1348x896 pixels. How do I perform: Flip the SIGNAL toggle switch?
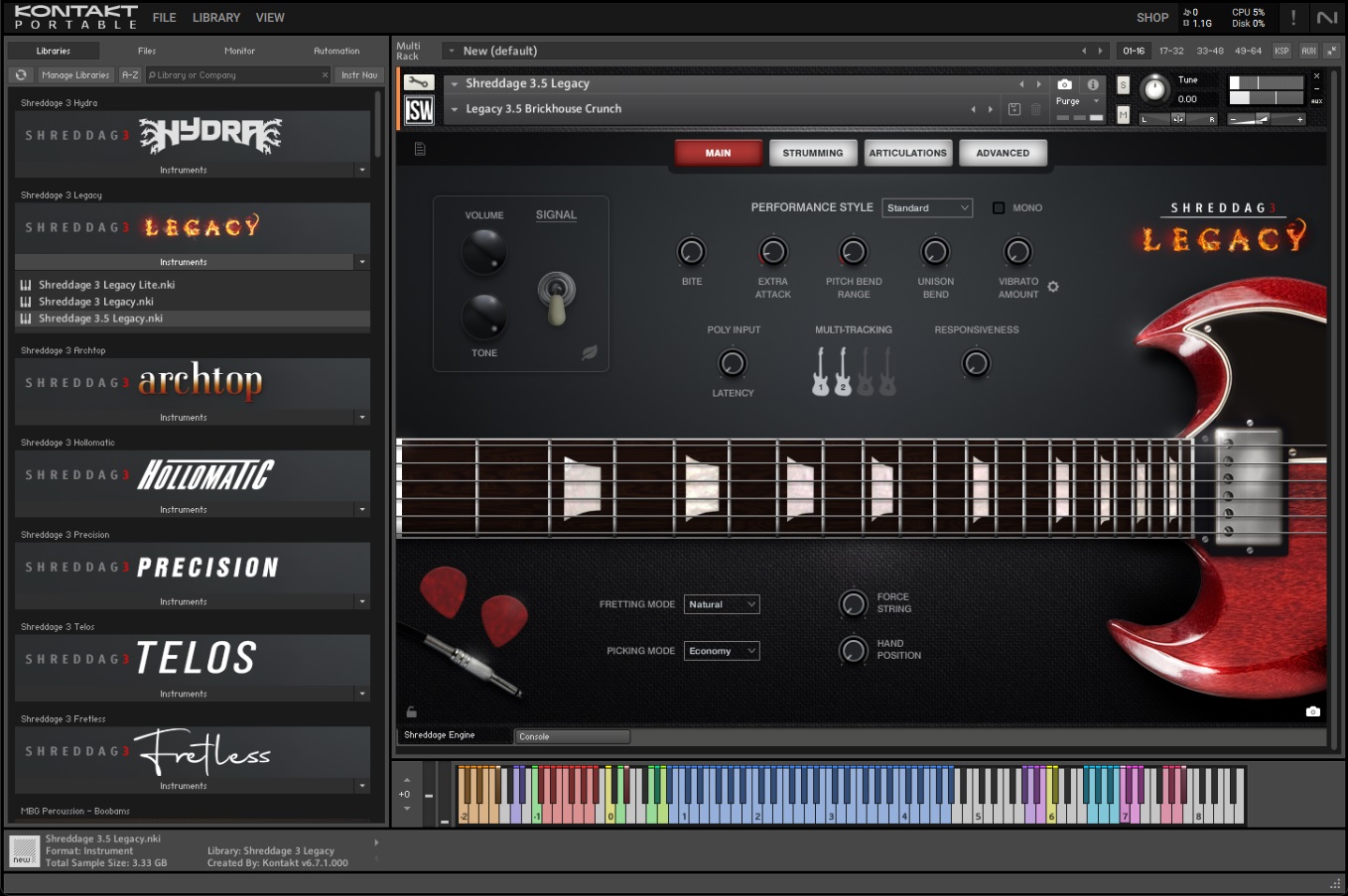click(x=556, y=296)
